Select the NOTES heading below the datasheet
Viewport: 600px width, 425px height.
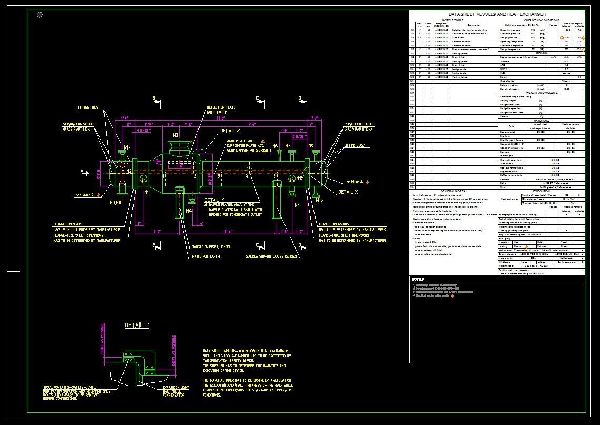(x=418, y=278)
